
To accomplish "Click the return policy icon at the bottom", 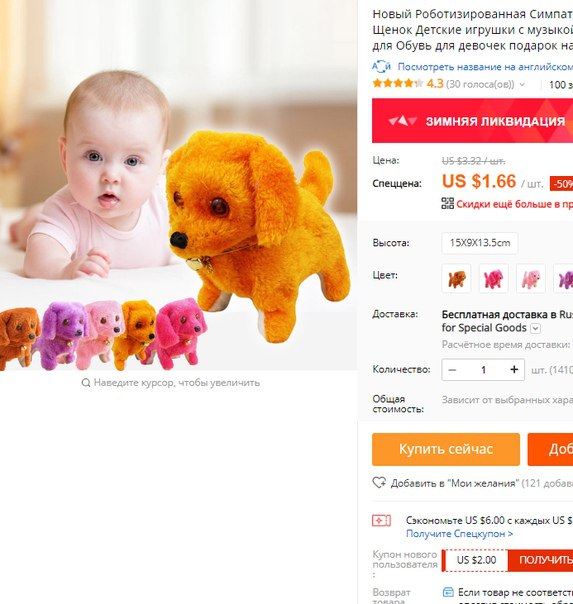I will [448, 592].
